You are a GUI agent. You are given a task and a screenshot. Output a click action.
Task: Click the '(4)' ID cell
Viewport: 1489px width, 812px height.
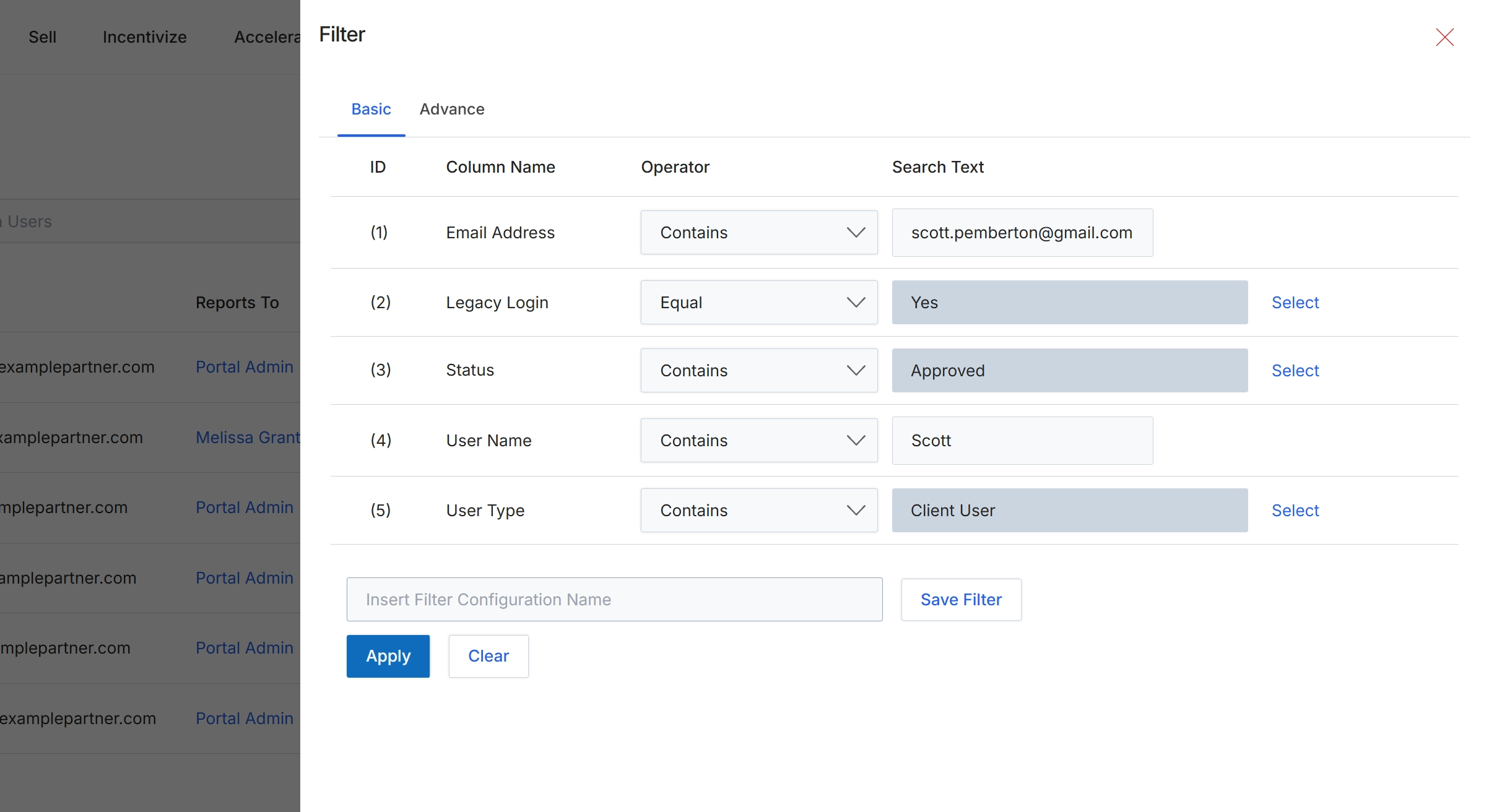point(381,440)
